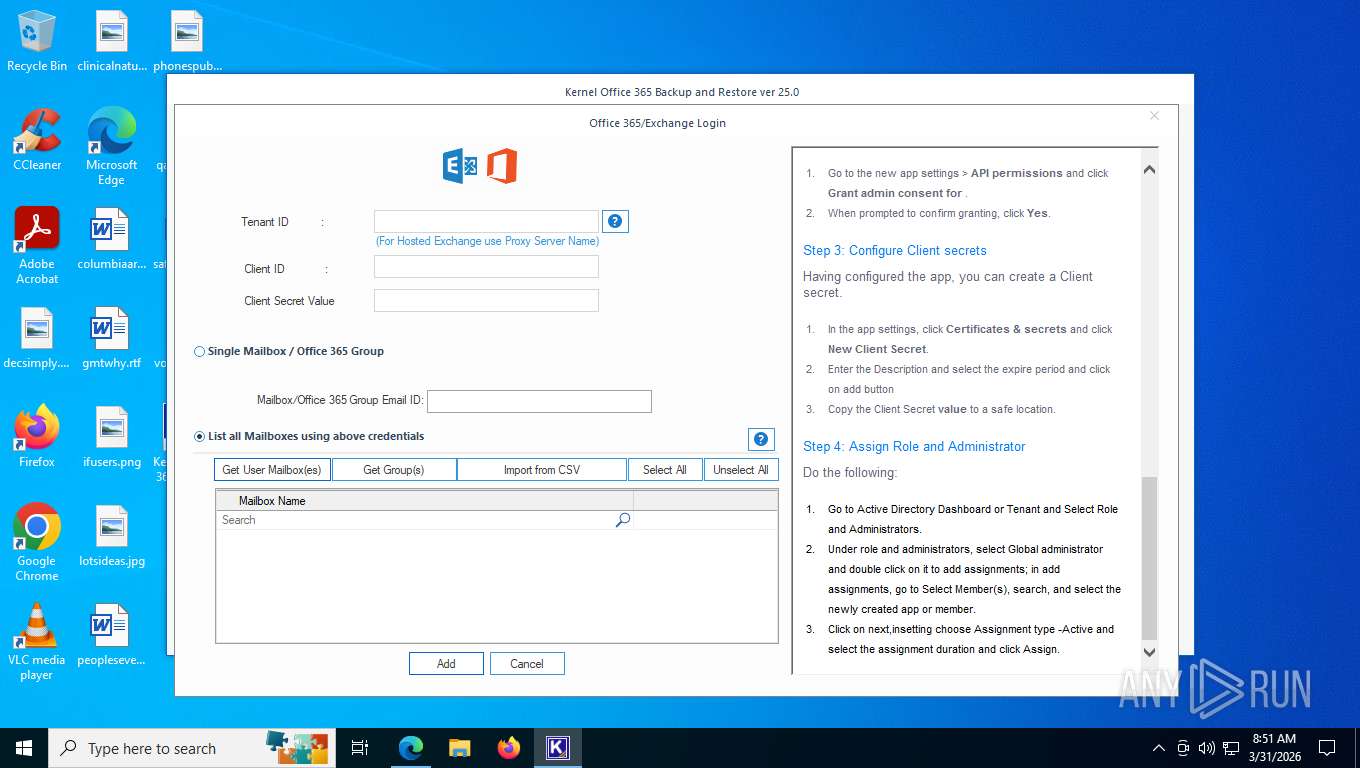This screenshot has width=1360, height=768.
Task: Click Get User Mailbox(es) button
Action: coord(272,470)
